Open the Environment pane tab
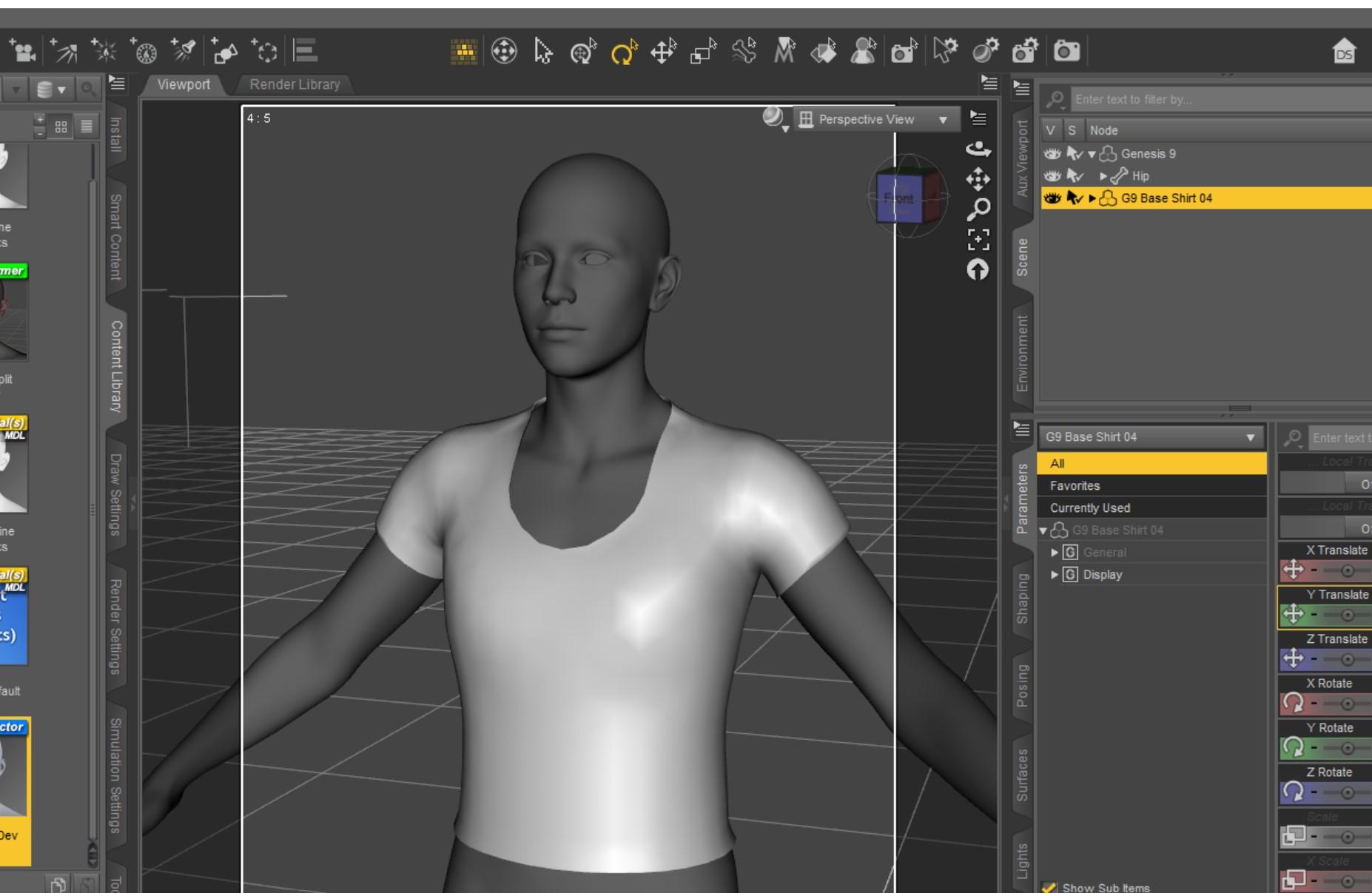 coord(1022,354)
